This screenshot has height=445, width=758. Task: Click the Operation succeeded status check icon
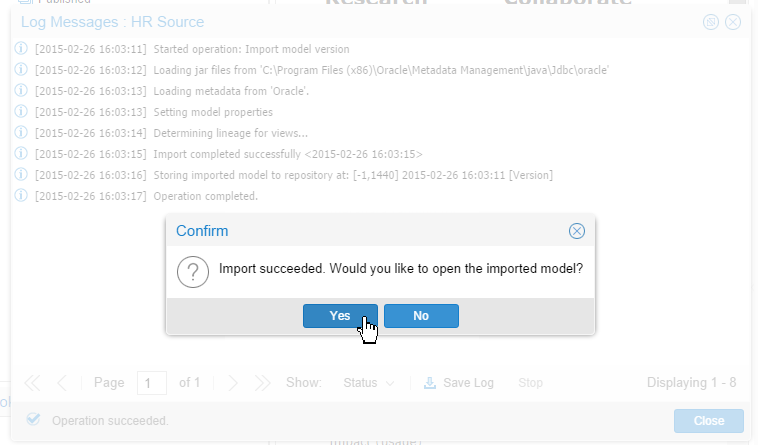(33, 420)
